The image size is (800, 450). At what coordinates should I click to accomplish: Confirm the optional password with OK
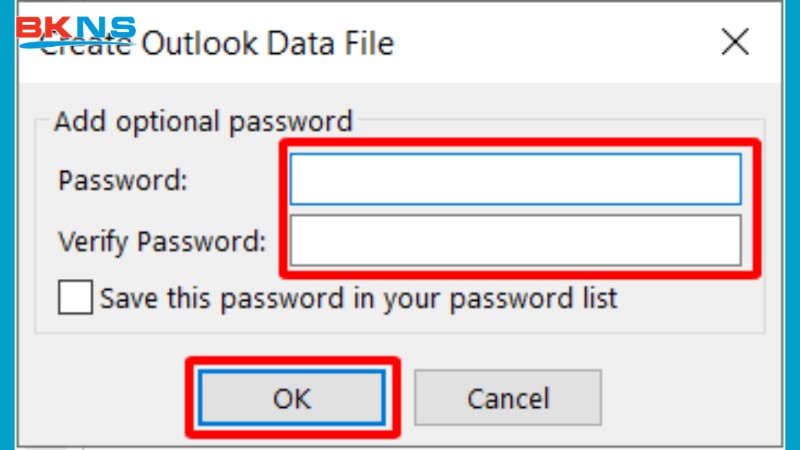(x=292, y=398)
